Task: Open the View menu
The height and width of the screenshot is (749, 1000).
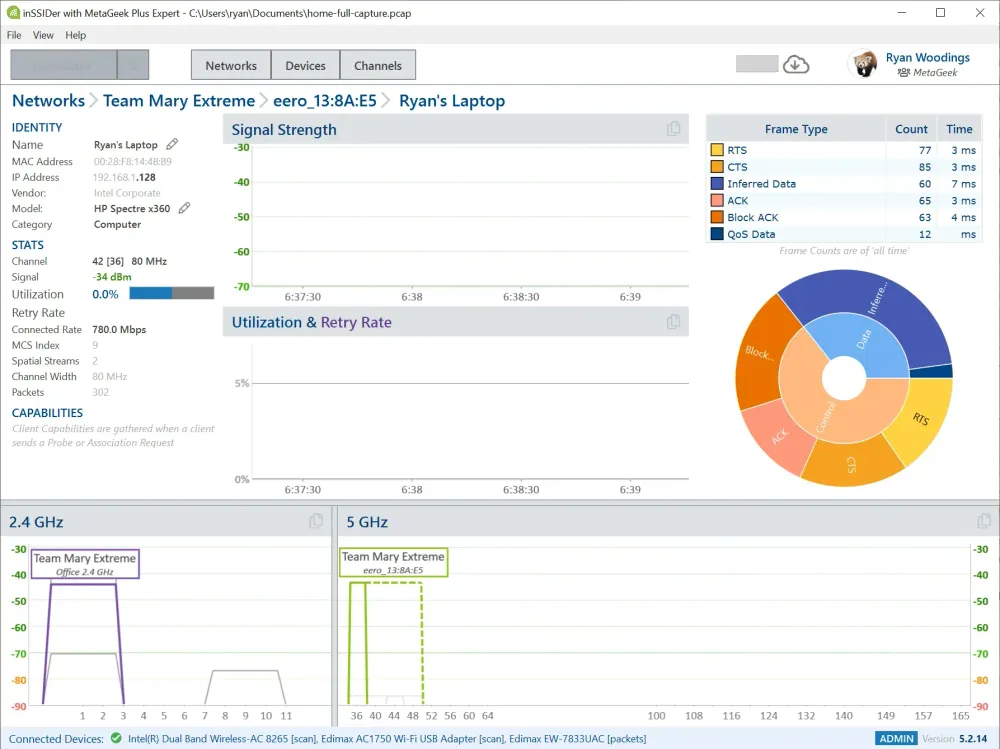Action: 43,35
